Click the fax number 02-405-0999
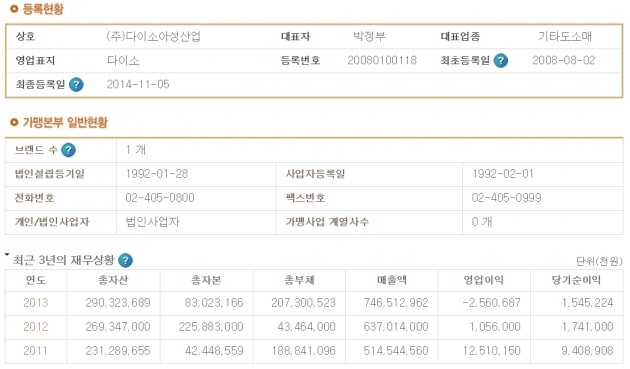The width and height of the screenshot is (630, 369). tap(507, 198)
